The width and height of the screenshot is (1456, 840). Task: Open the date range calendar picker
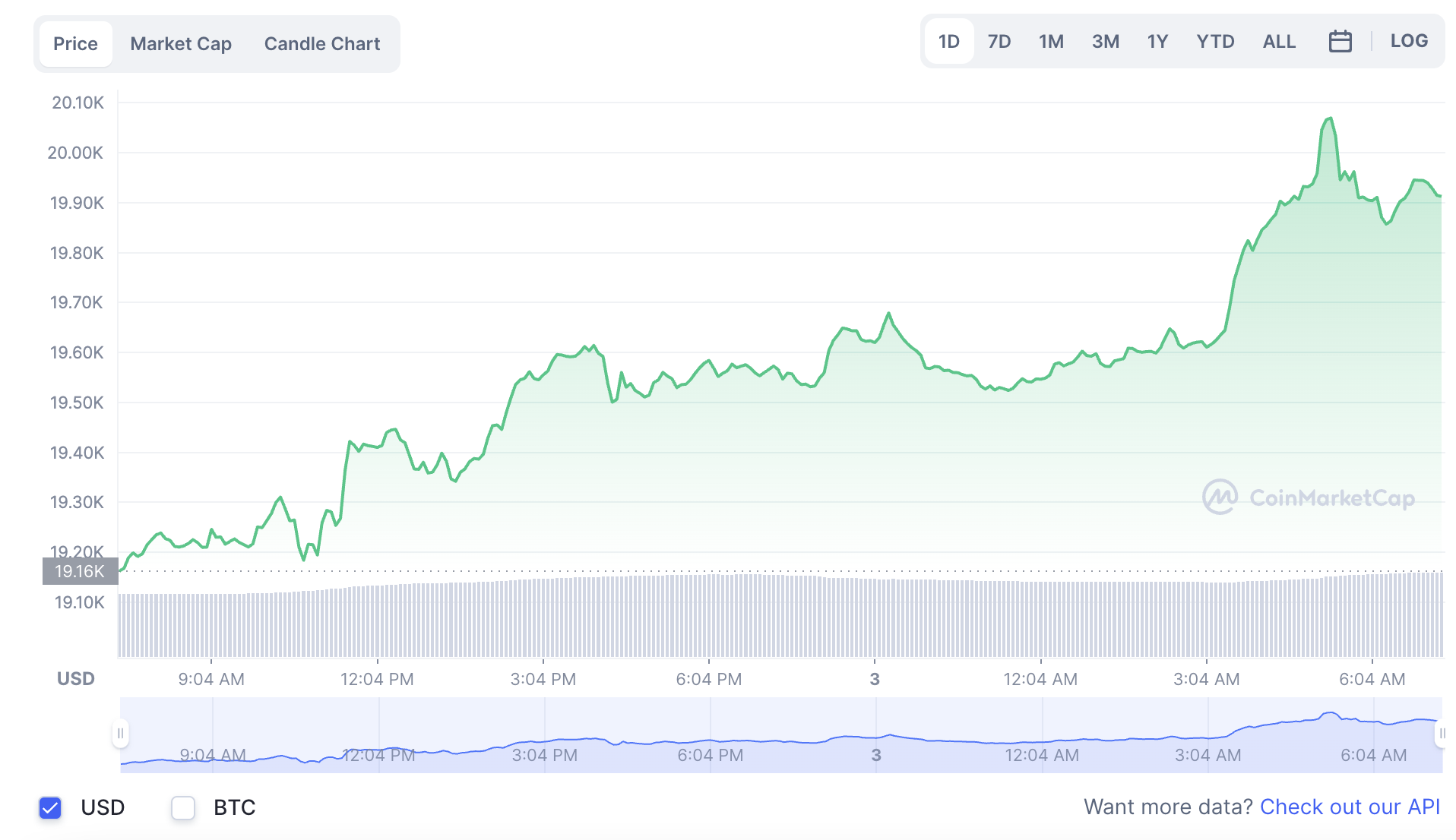tap(1340, 41)
